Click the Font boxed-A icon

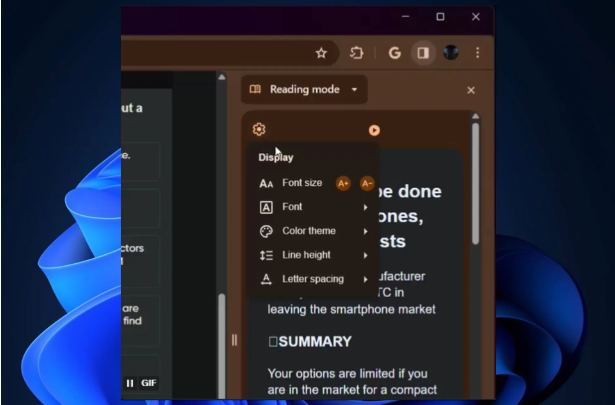click(x=266, y=207)
